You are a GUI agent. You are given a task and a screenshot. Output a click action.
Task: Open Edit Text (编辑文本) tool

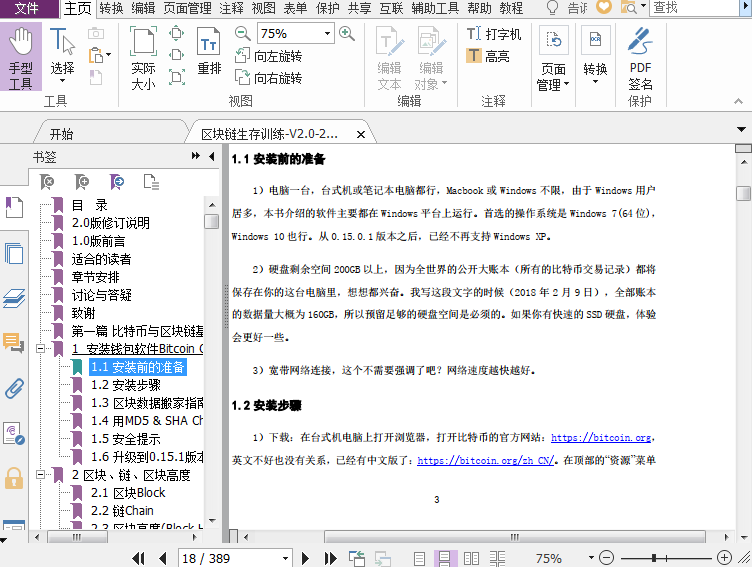click(389, 58)
